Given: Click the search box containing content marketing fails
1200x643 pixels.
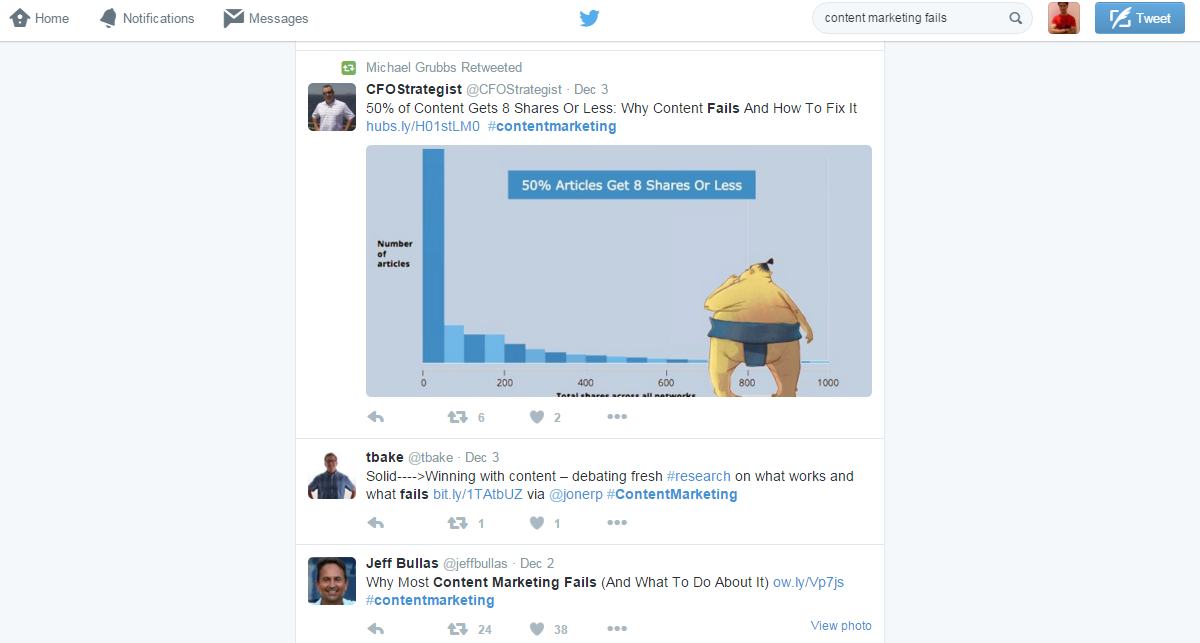Looking at the screenshot, I should tap(922, 18).
